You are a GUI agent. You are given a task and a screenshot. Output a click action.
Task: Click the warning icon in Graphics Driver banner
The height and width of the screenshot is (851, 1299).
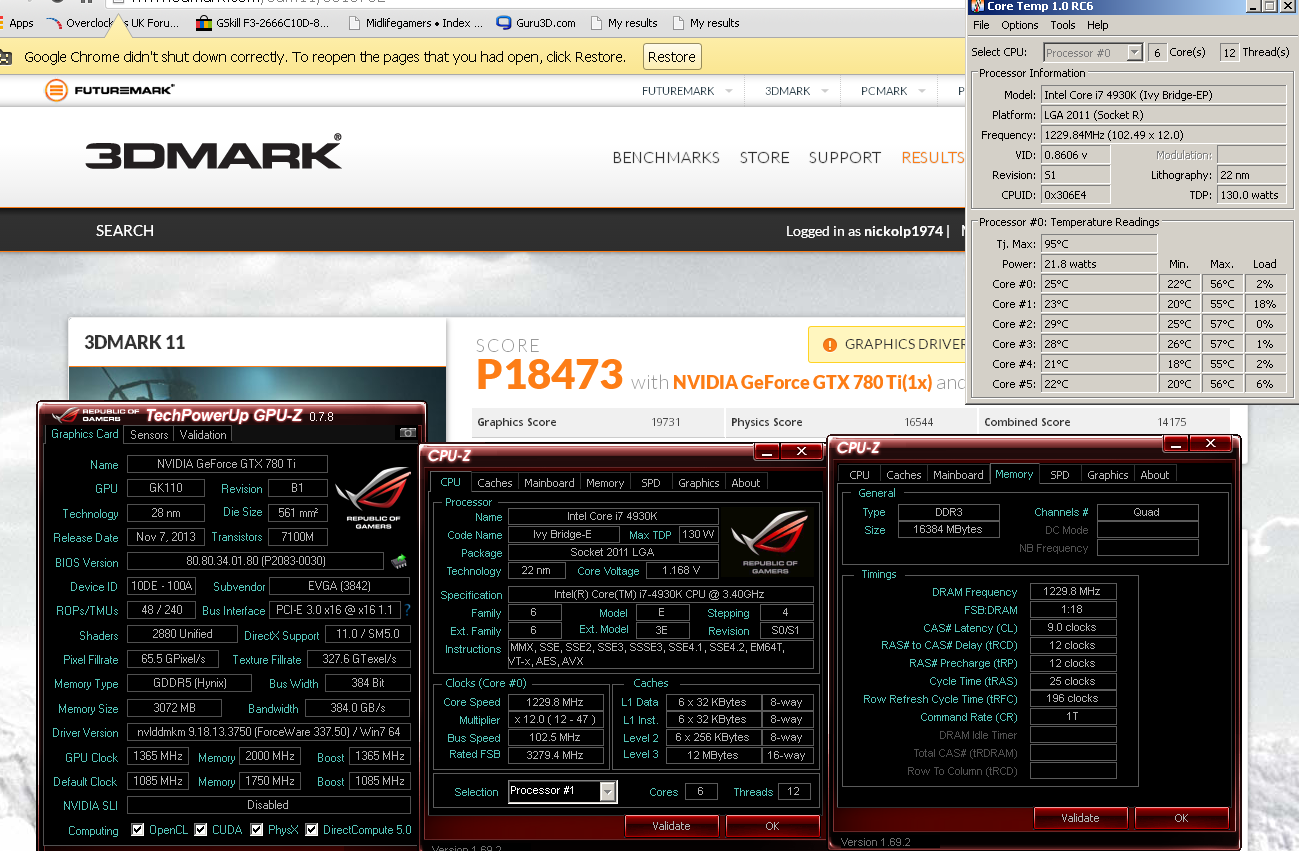pos(829,345)
